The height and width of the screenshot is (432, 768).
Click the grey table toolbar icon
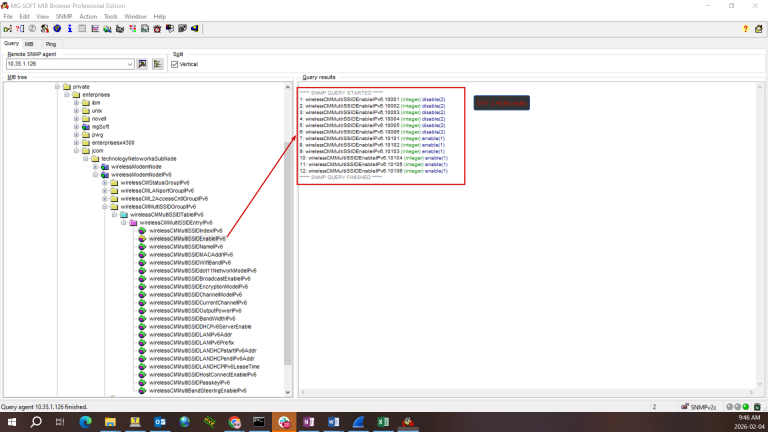(82, 29)
